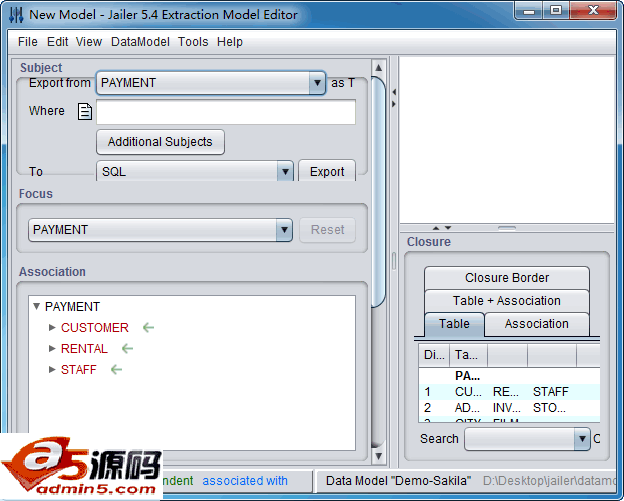624x501 pixels.
Task: Click the green arrow beside RENTAL
Action: pos(127,349)
